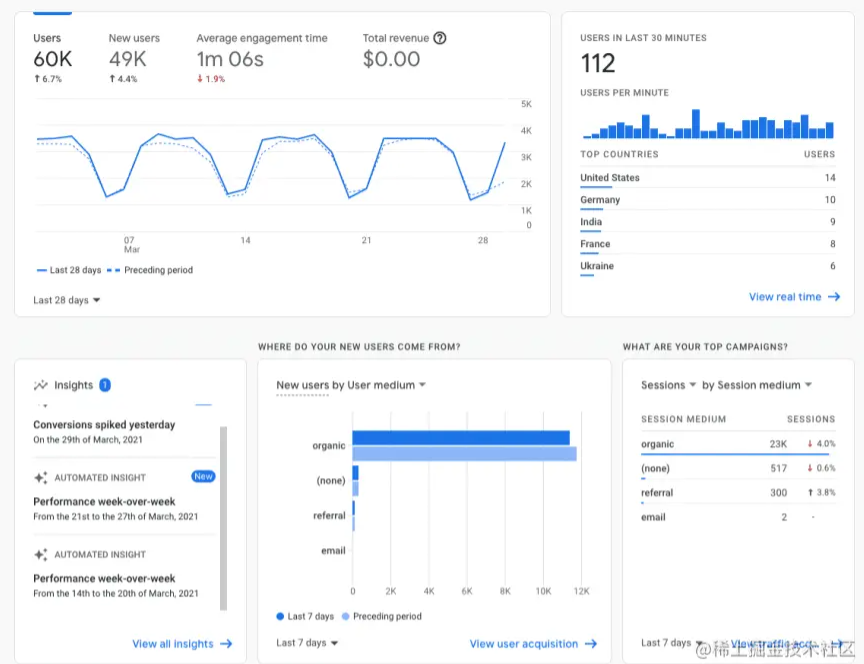Click the SESSION MEDIUM column header
This screenshot has width=864, height=664.
pos(683,419)
